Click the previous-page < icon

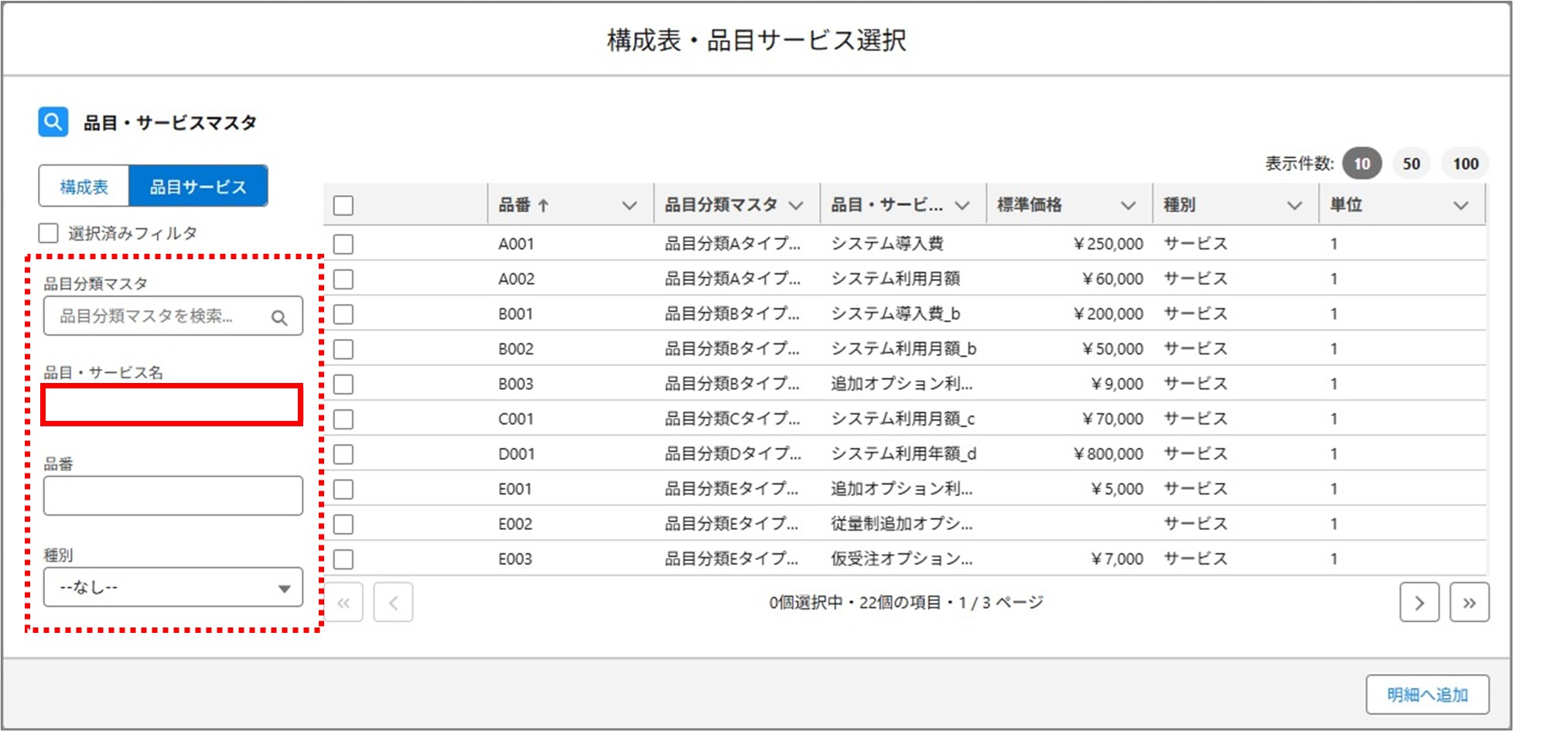(393, 602)
